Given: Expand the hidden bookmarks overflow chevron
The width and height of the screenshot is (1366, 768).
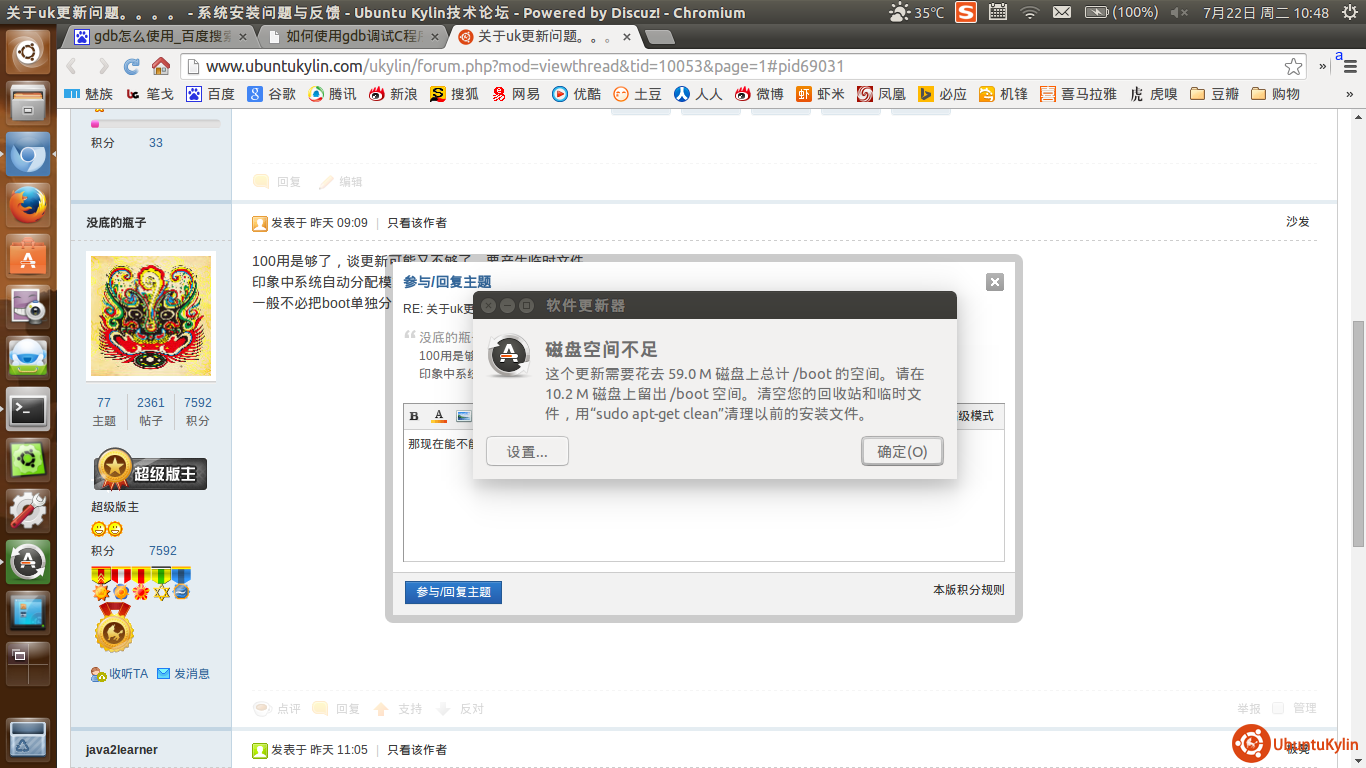Looking at the screenshot, I should (x=1349, y=94).
